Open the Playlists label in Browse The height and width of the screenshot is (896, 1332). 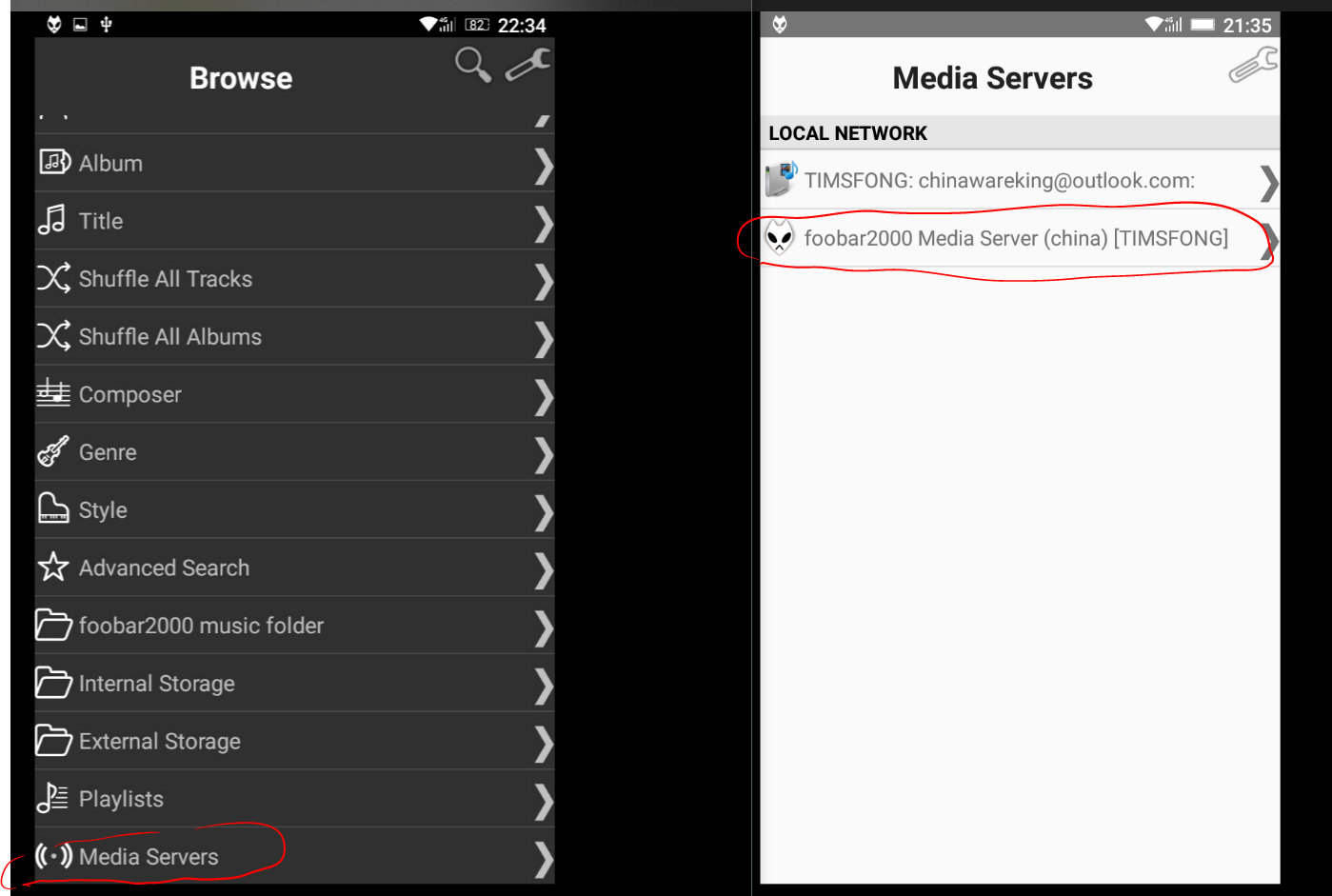coord(121,799)
